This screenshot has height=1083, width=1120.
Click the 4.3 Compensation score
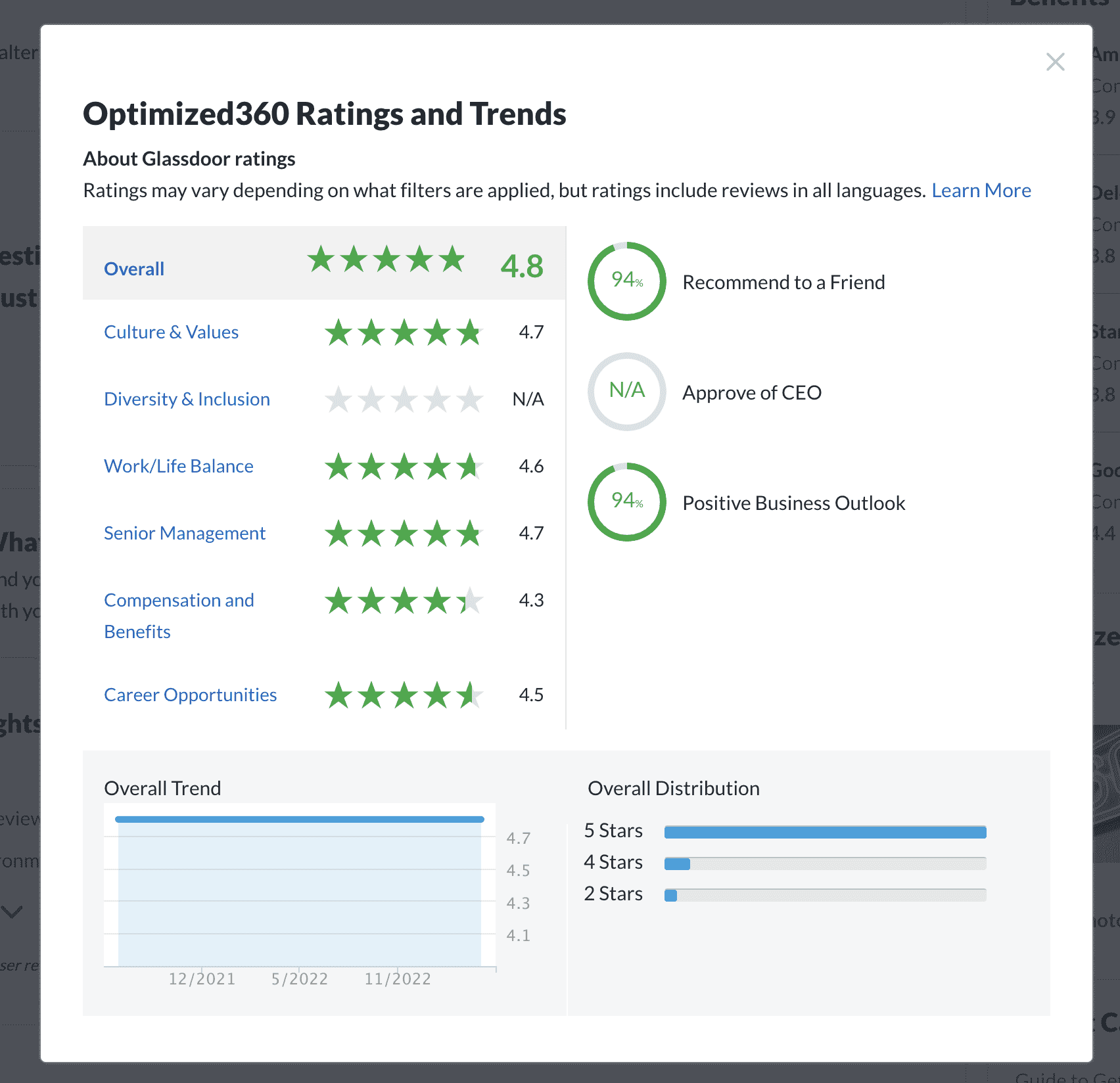531,600
